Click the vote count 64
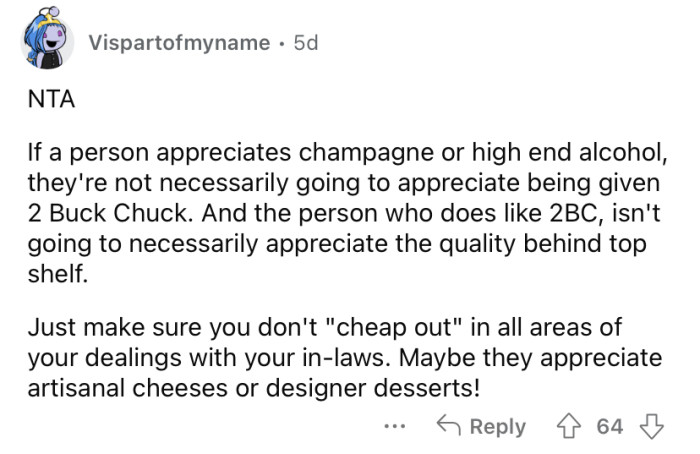The image size is (700, 454). [x=609, y=427]
